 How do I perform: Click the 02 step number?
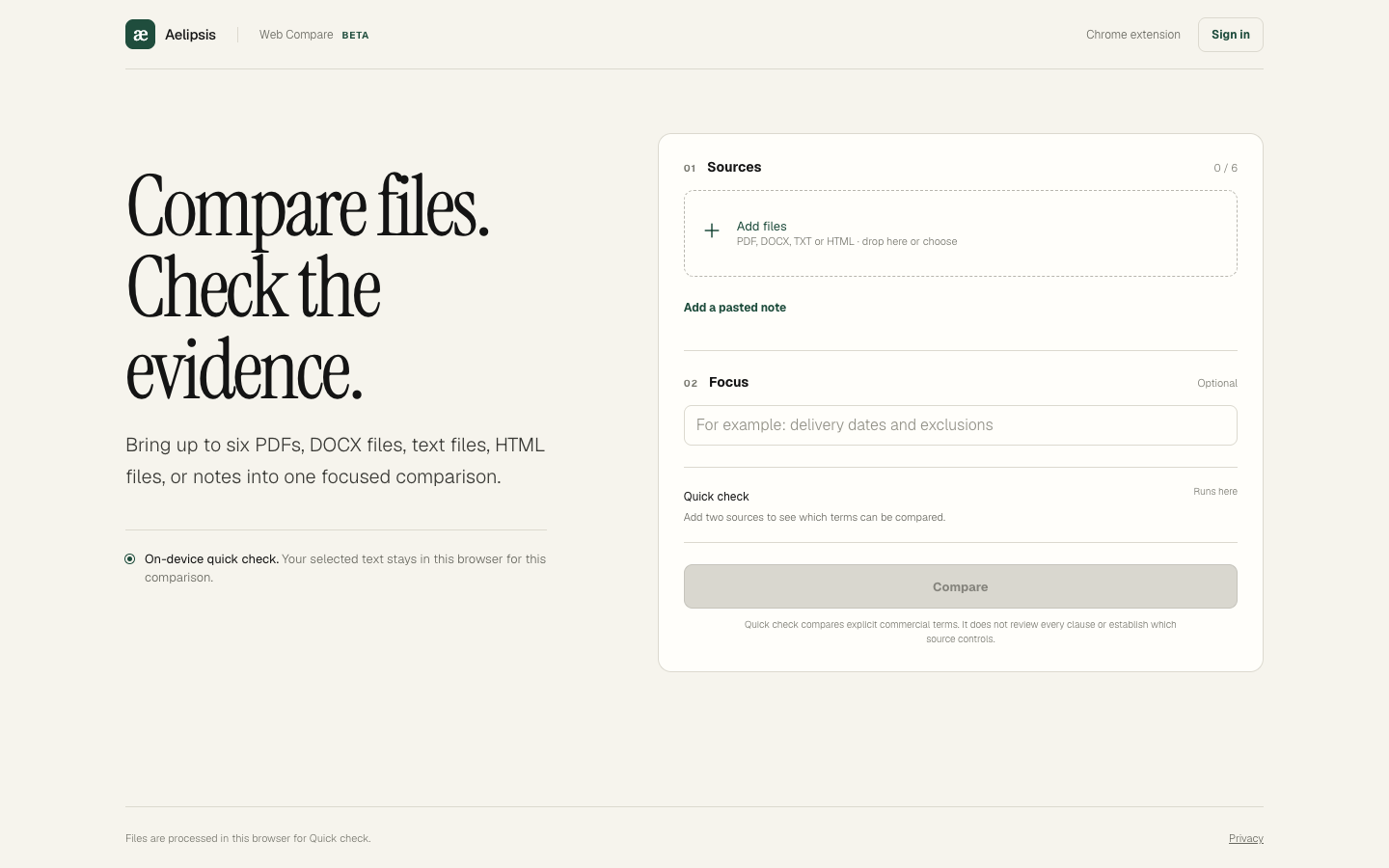(691, 383)
